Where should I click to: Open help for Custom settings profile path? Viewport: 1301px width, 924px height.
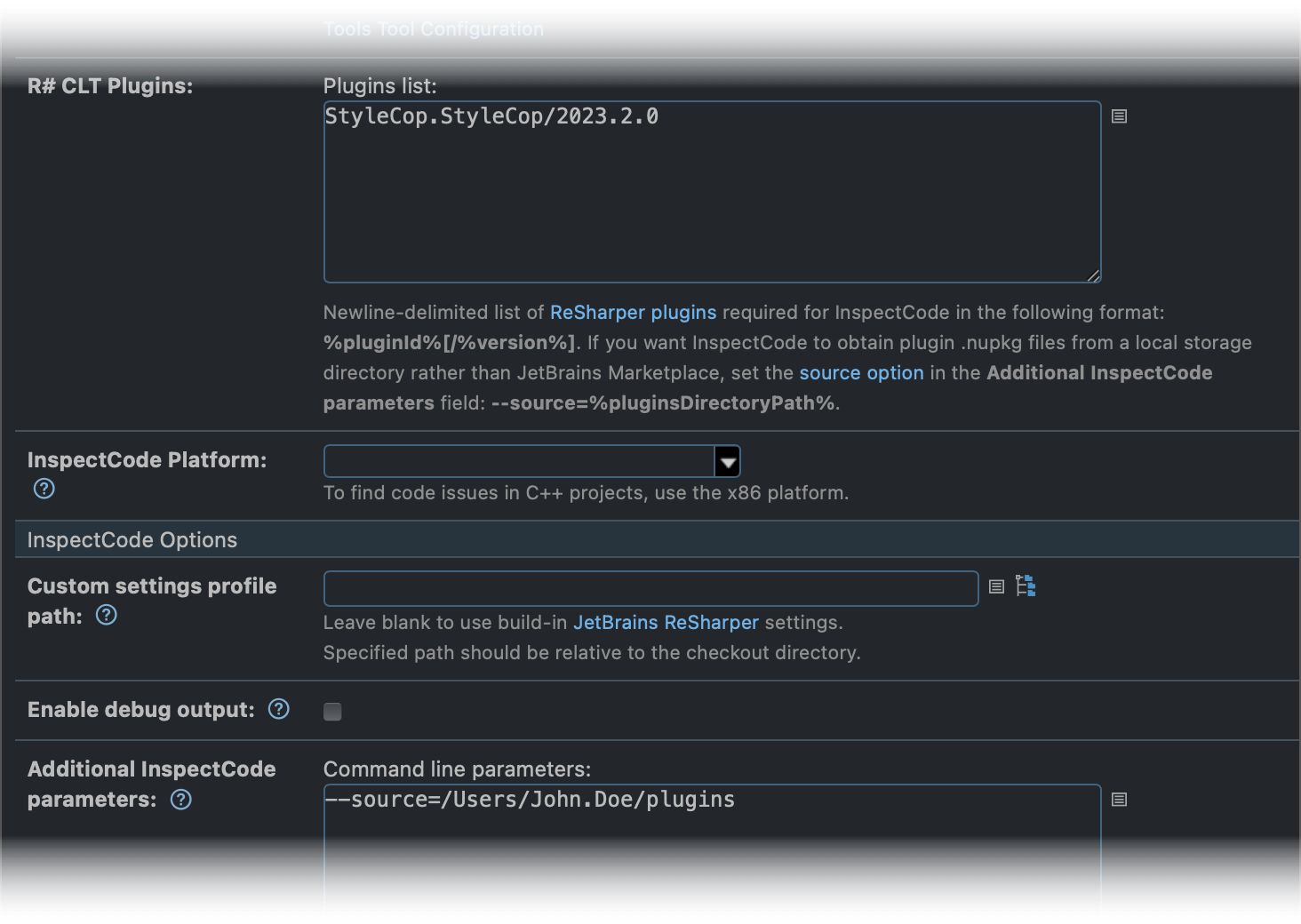click(x=106, y=615)
